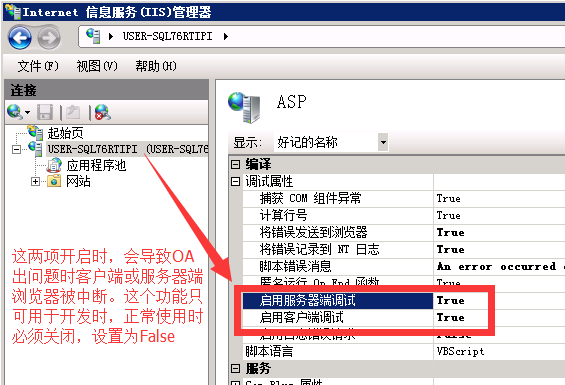The width and height of the screenshot is (565, 385).
Task: Click the Save floppy disk icon
Action: [45, 112]
